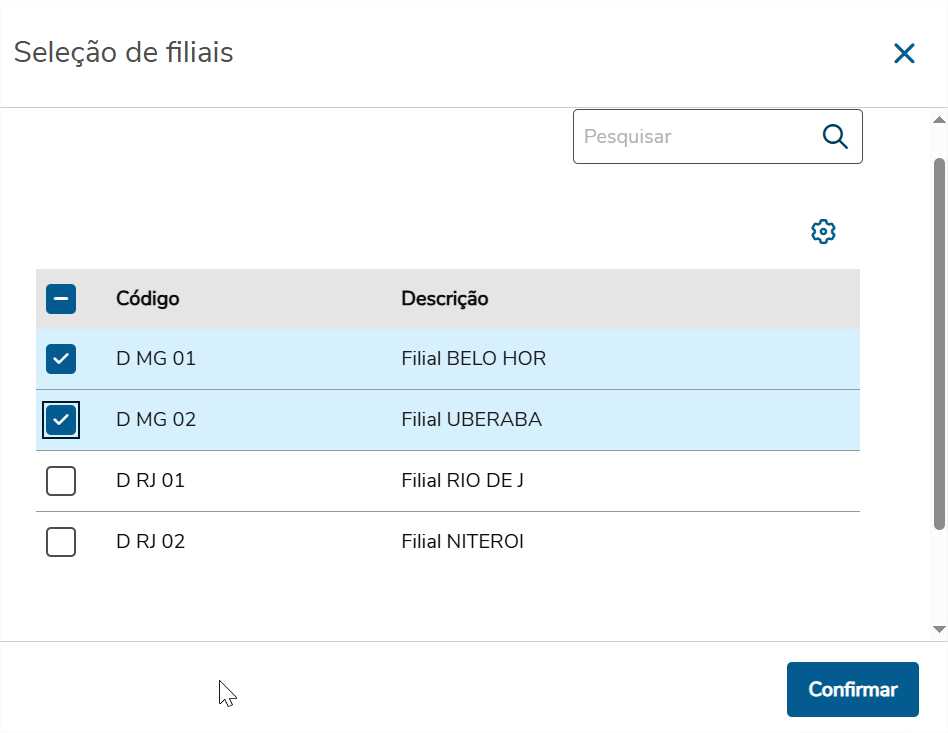This screenshot has height=733, width=948.
Task: Toggle the select-all header checkbox
Action: click(61, 299)
